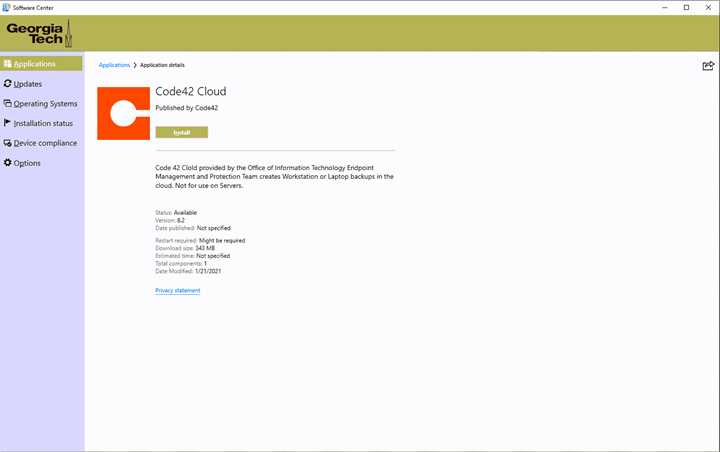Click the Operating Systems icon in sidebar
The width and height of the screenshot is (720, 452).
8,103
